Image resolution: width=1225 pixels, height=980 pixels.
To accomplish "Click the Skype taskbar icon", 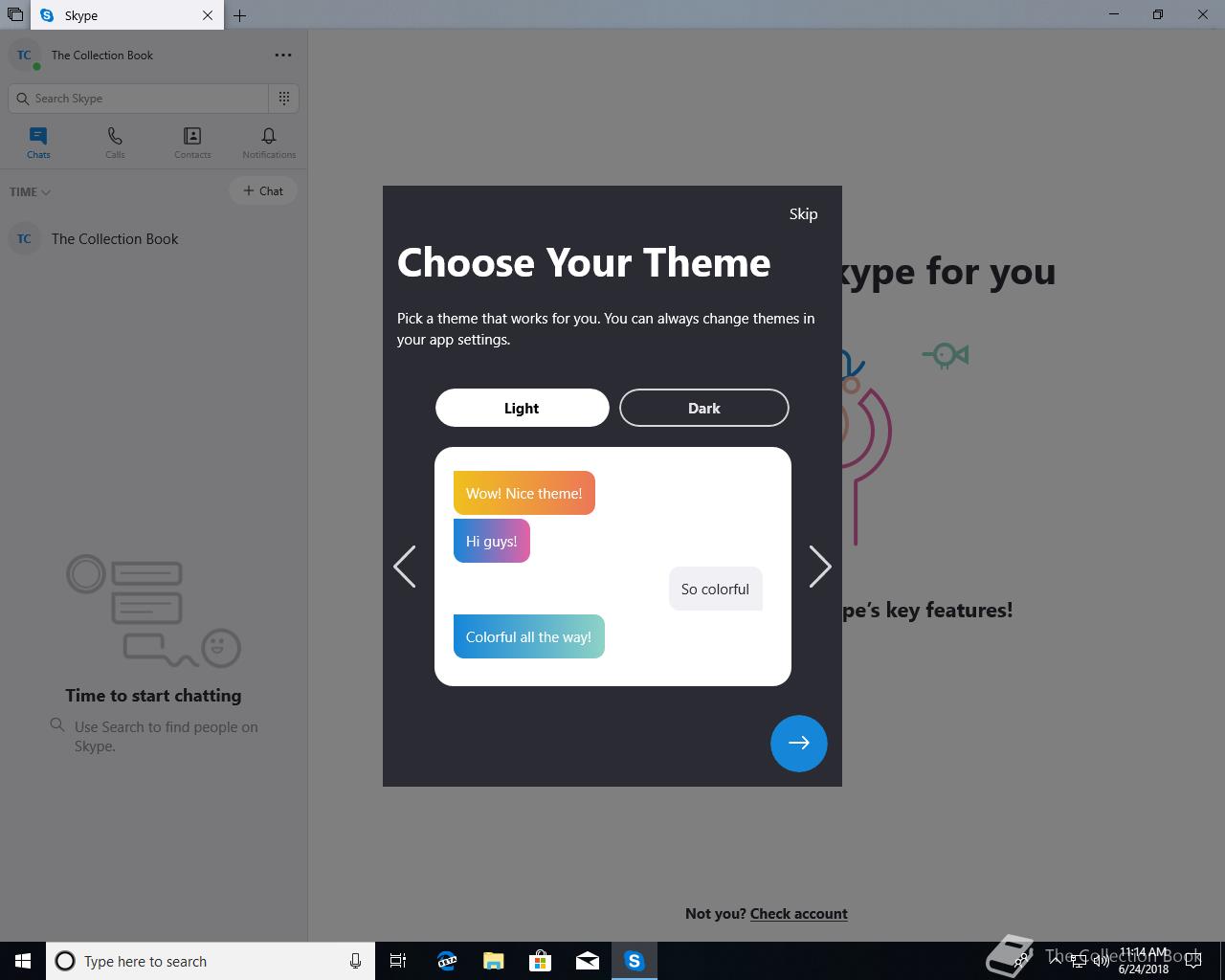I will (x=635, y=961).
